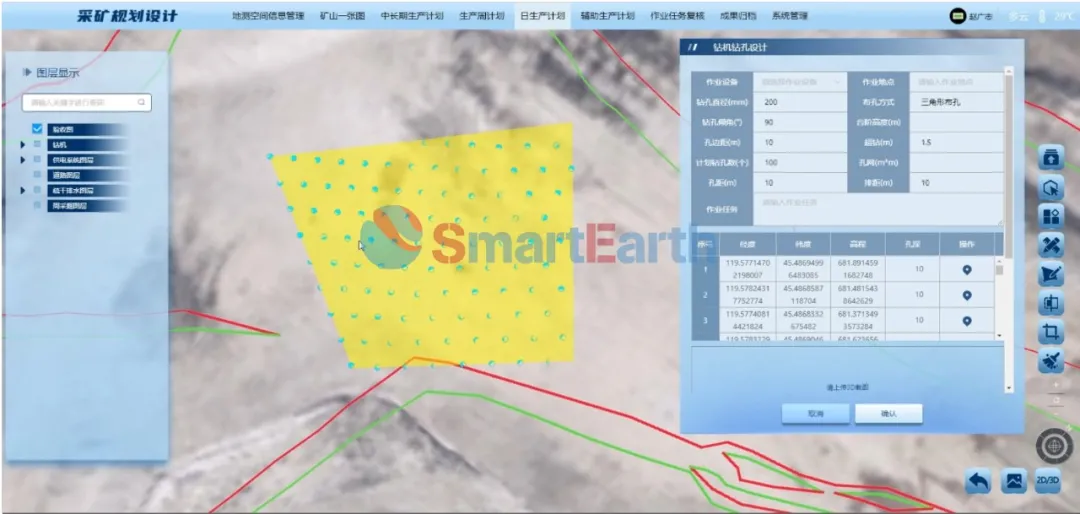The width and height of the screenshot is (1080, 514).
Task: Click the 取消 button
Action: tap(815, 413)
